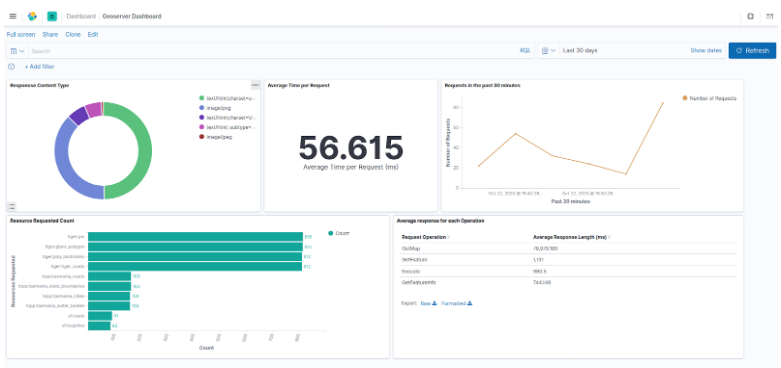781x368 pixels.
Task: Go to Dashboard breadcrumb
Action: pyautogui.click(x=81, y=16)
